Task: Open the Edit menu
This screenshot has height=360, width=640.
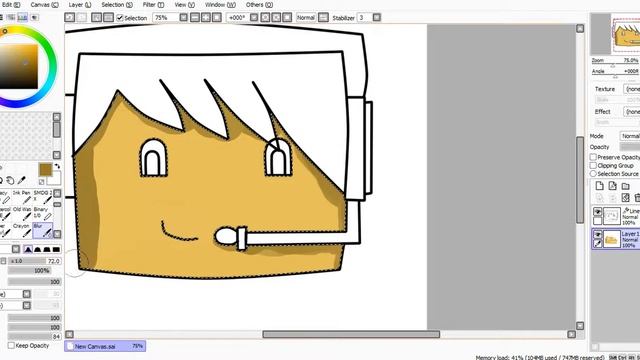Action: [x=11, y=5]
